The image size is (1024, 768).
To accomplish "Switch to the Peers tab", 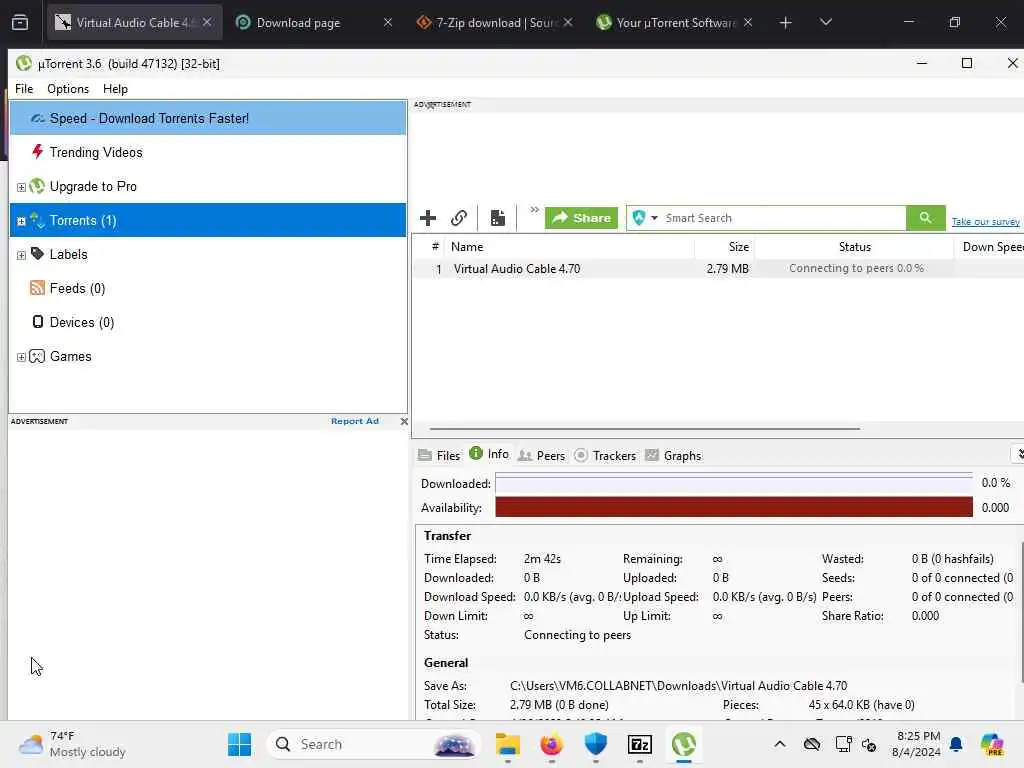I will point(541,456).
